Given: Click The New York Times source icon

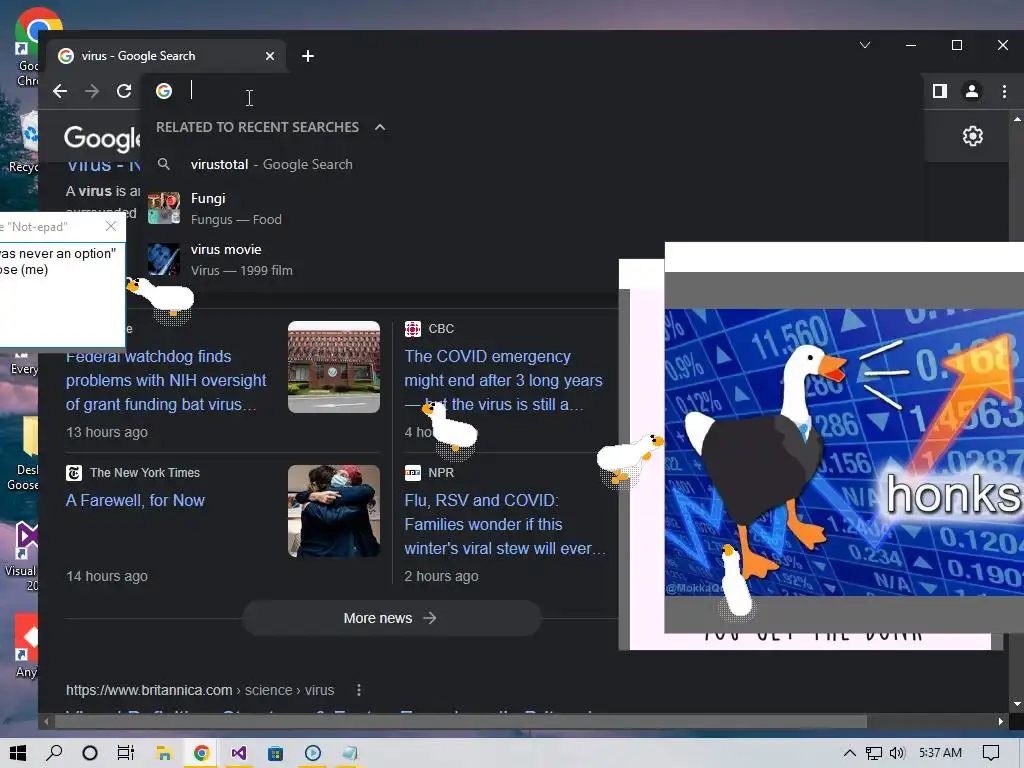Looking at the screenshot, I should coord(74,473).
